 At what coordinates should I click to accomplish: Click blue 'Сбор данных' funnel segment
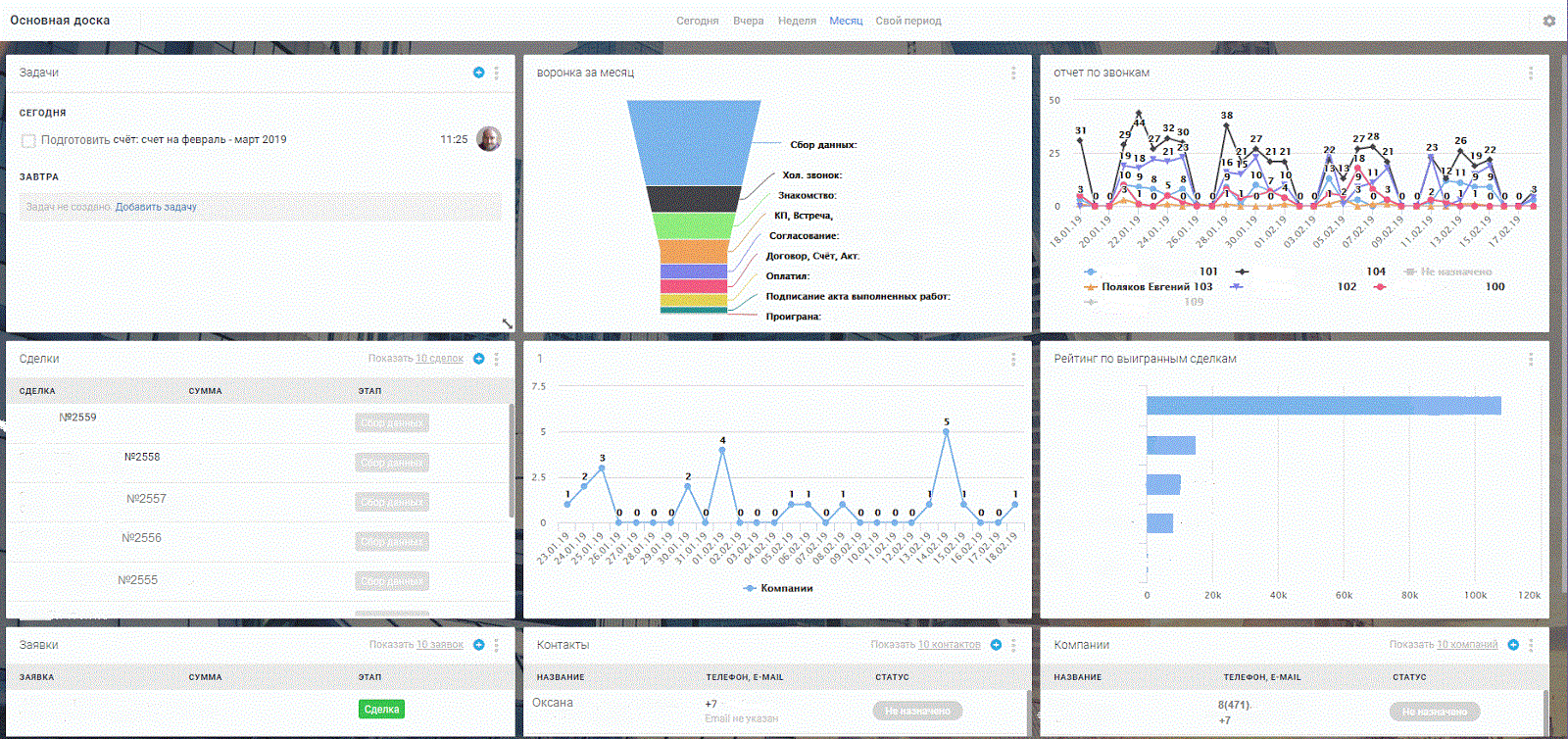694,142
